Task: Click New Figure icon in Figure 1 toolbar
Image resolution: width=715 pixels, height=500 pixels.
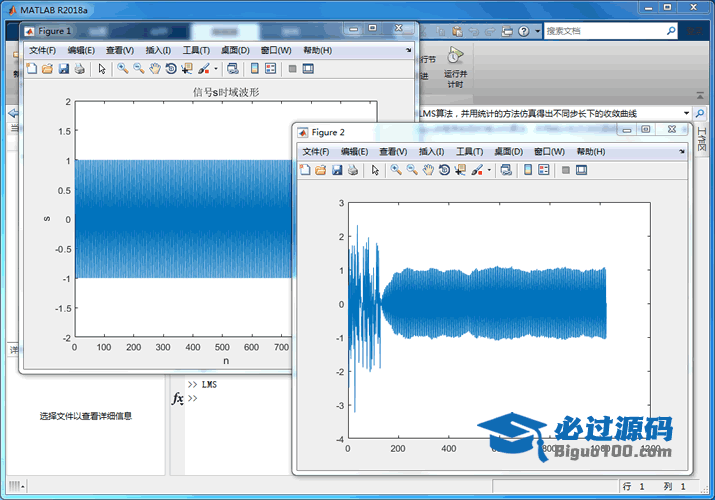Action: (x=31, y=69)
